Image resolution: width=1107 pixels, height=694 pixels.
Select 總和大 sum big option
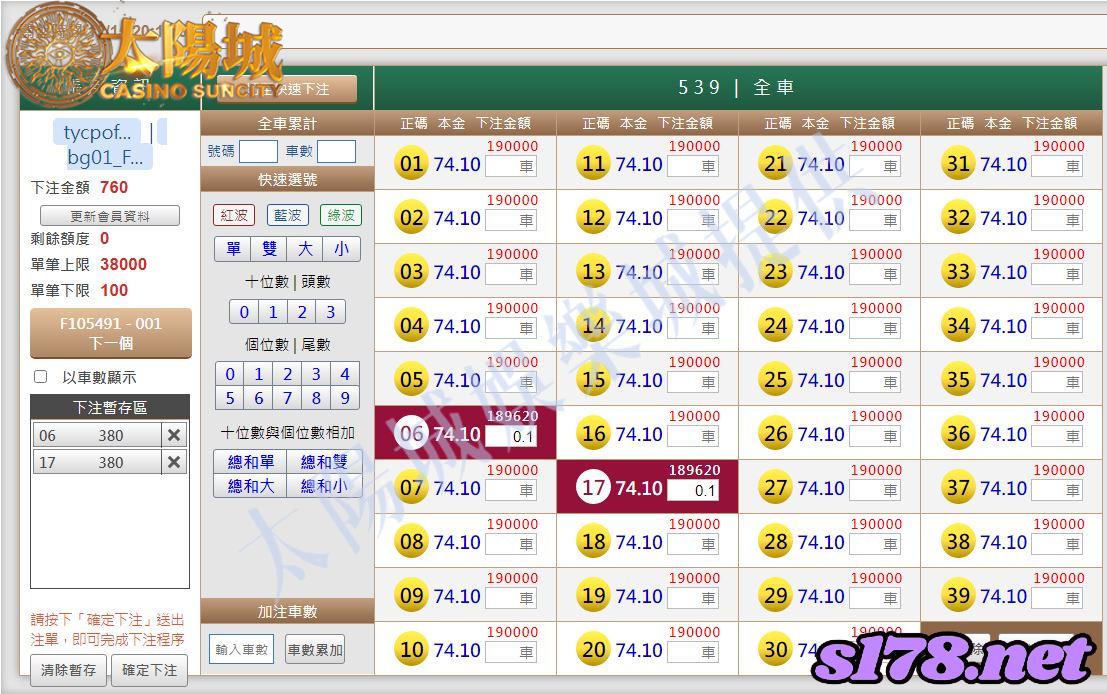pyautogui.click(x=251, y=486)
